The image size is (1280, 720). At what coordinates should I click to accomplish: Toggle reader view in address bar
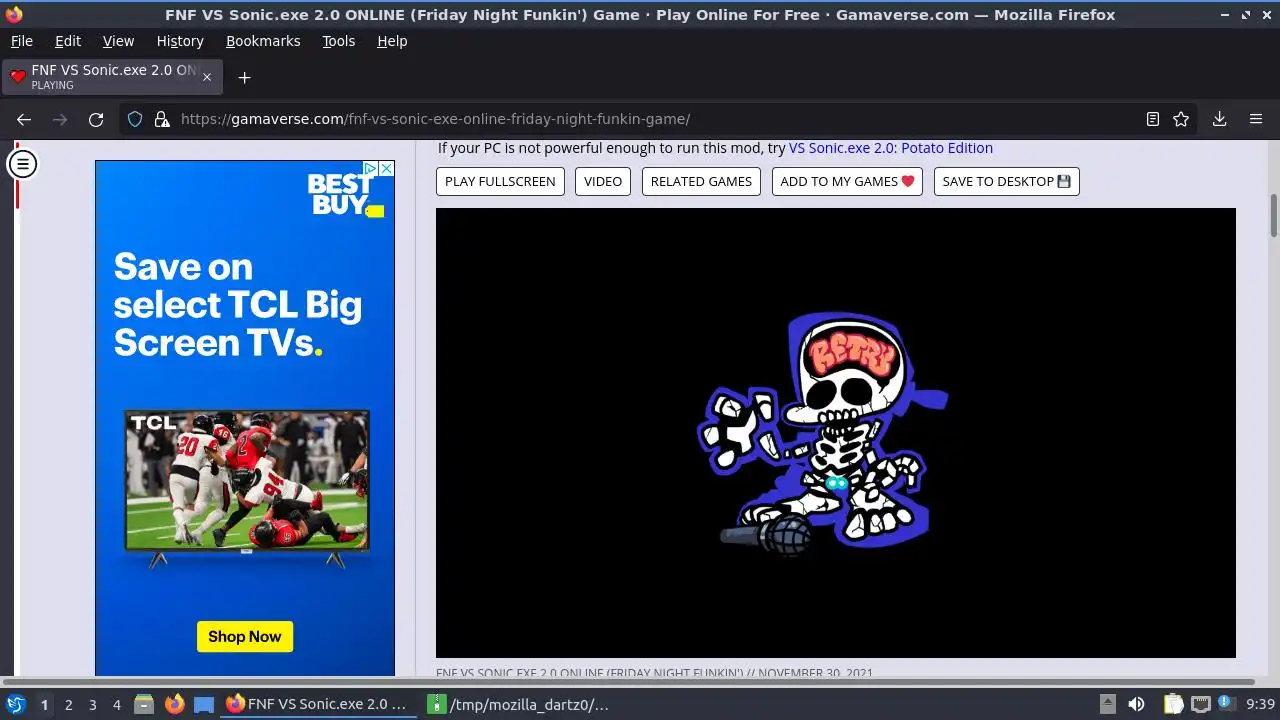coord(1153,119)
